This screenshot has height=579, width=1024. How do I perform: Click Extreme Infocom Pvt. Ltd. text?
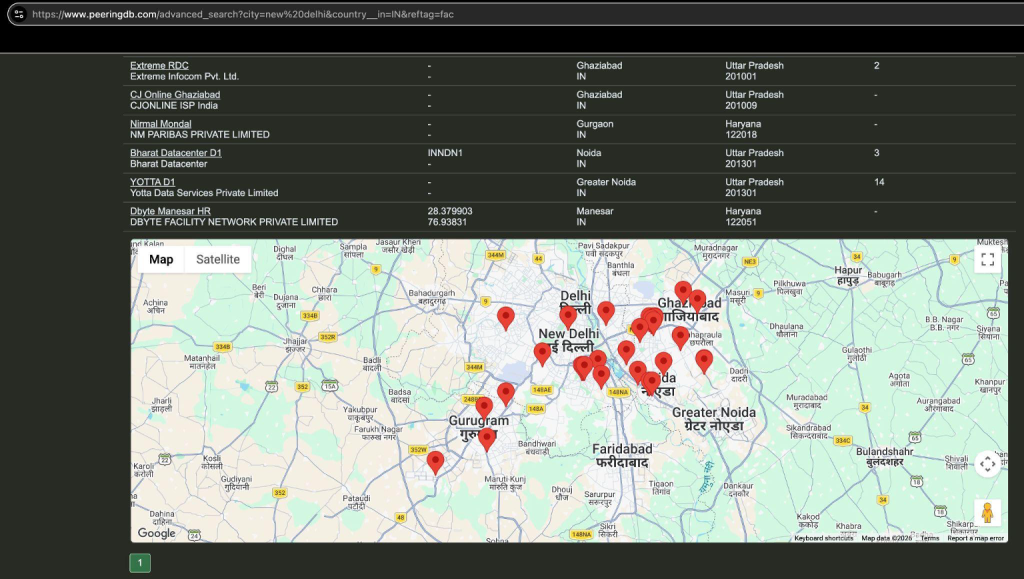click(x=184, y=76)
